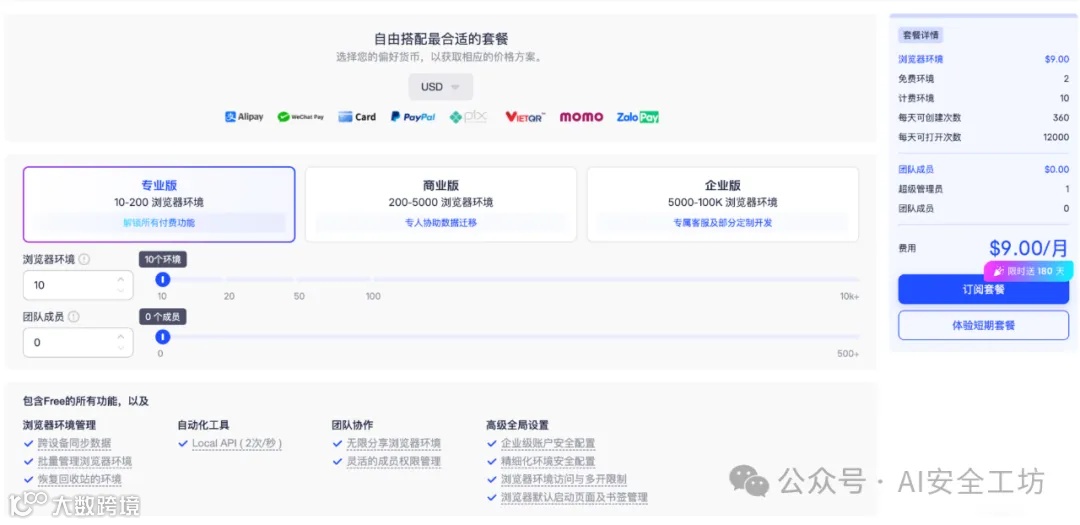Click the 精细化环境安全配置 feature
The height and width of the screenshot is (525, 1080).
click(x=548, y=461)
